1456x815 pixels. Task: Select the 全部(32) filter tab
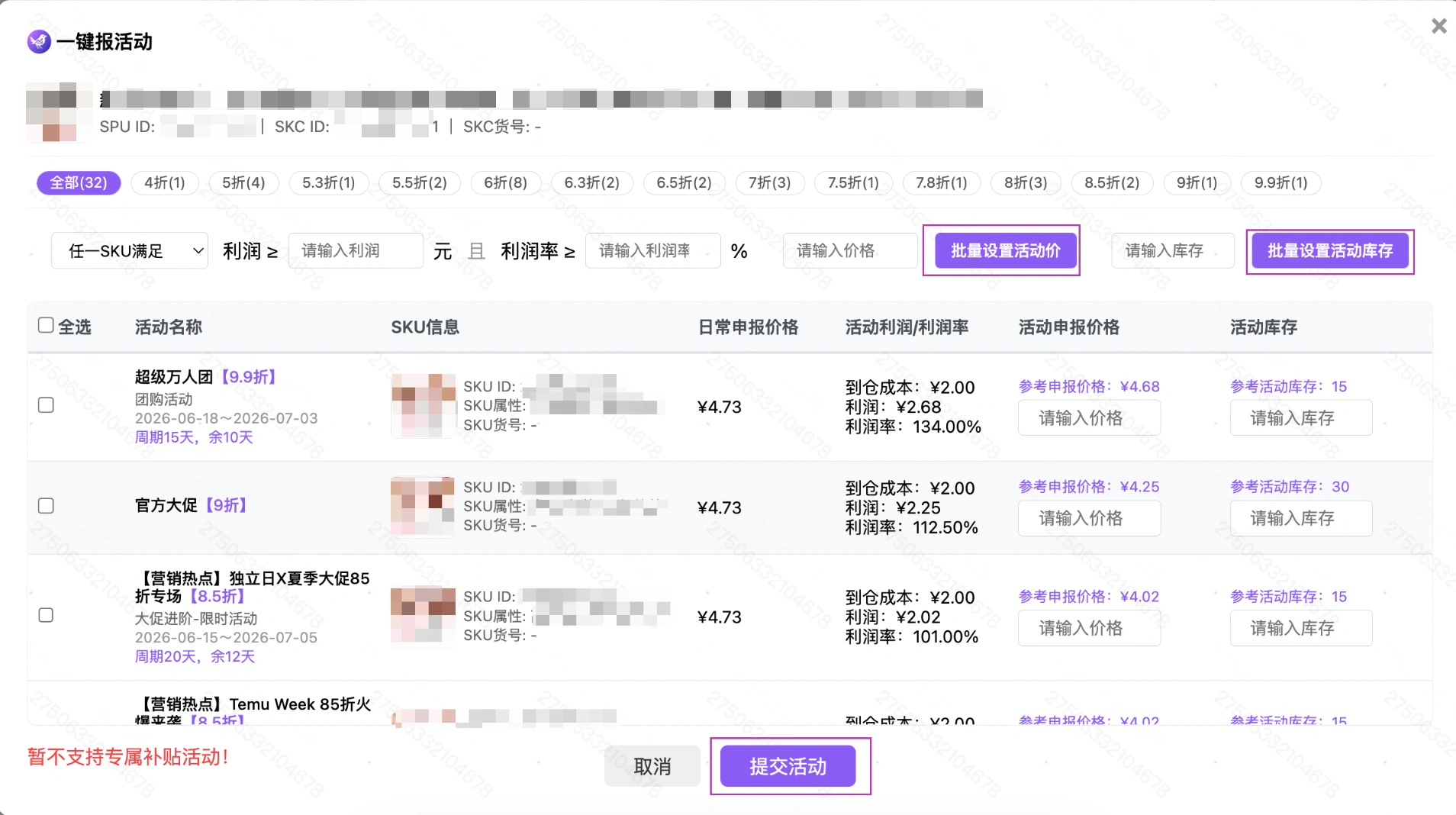pos(79,183)
